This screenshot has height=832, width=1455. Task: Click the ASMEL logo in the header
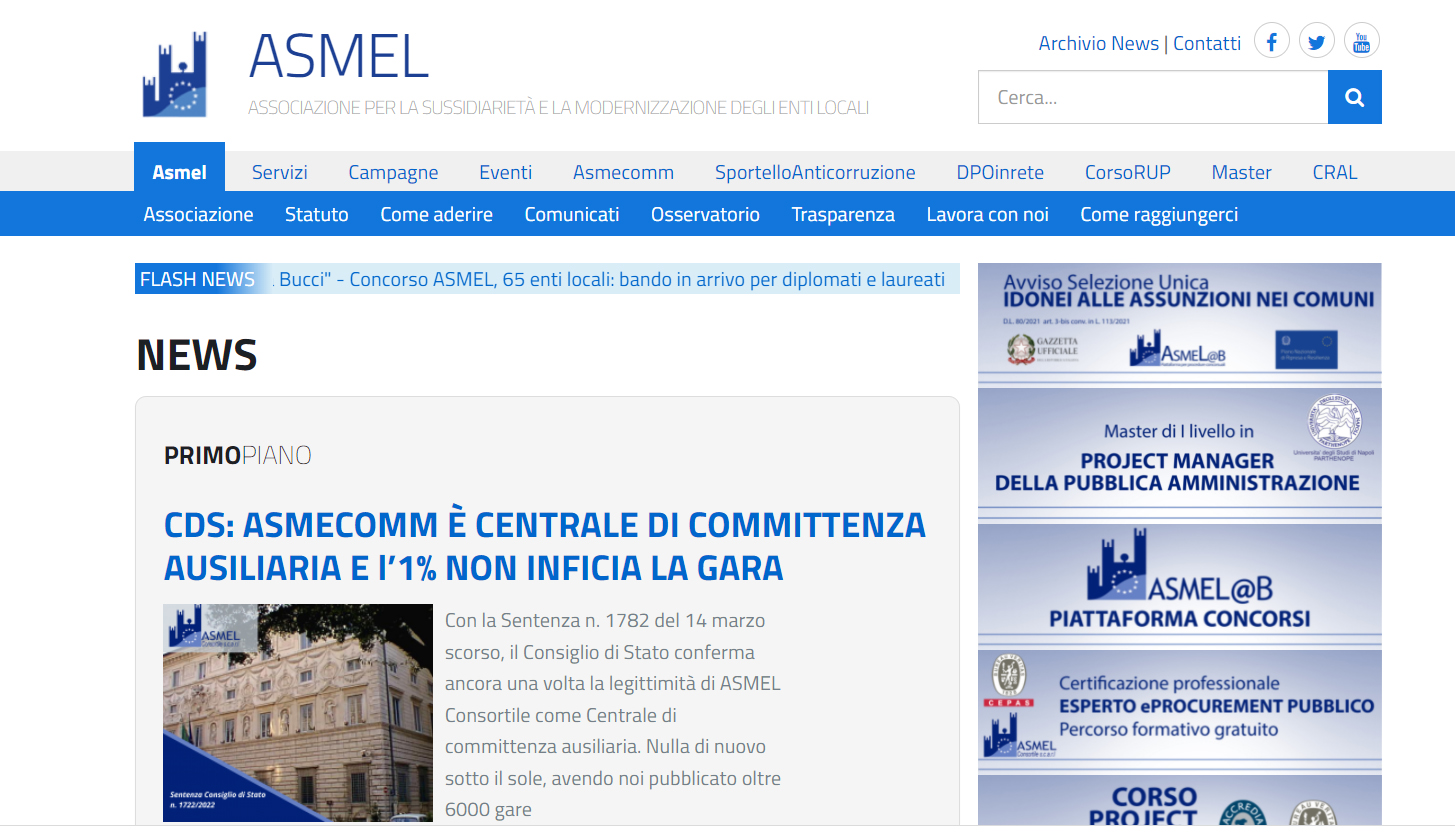coord(176,73)
